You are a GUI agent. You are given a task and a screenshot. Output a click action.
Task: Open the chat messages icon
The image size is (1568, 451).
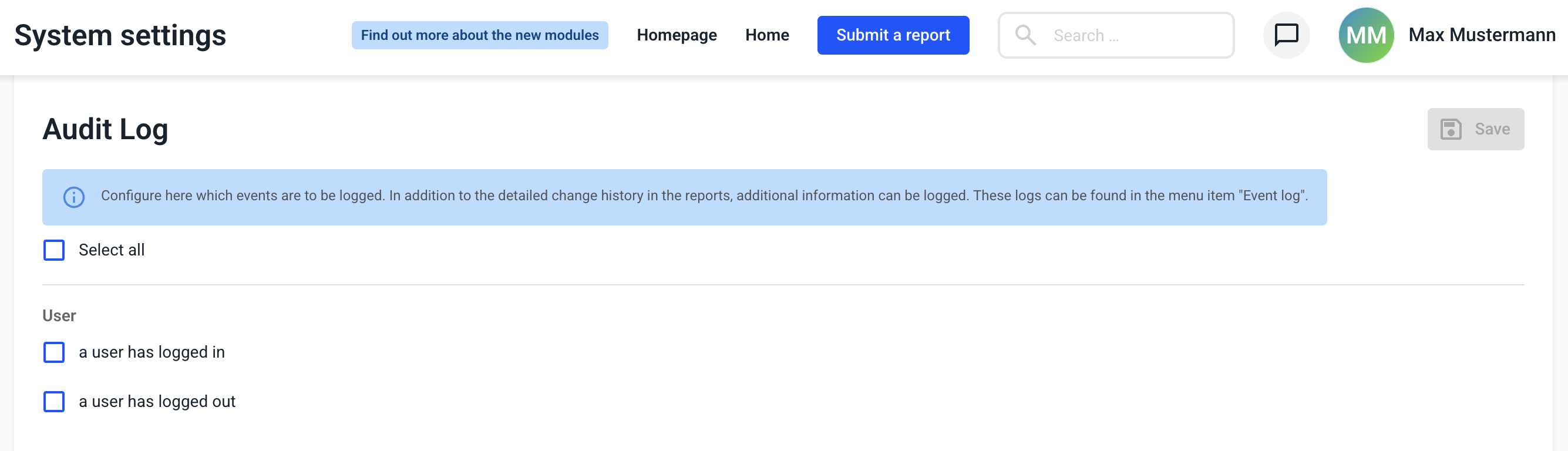pyautogui.click(x=1286, y=35)
